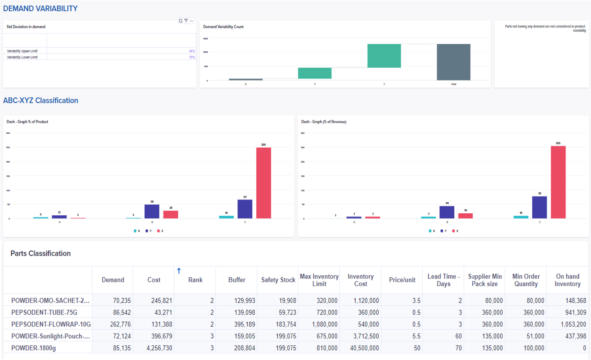This screenshot has width=591, height=360.
Task: Click Variability Upper Limit value
Action: pyautogui.click(x=192, y=51)
